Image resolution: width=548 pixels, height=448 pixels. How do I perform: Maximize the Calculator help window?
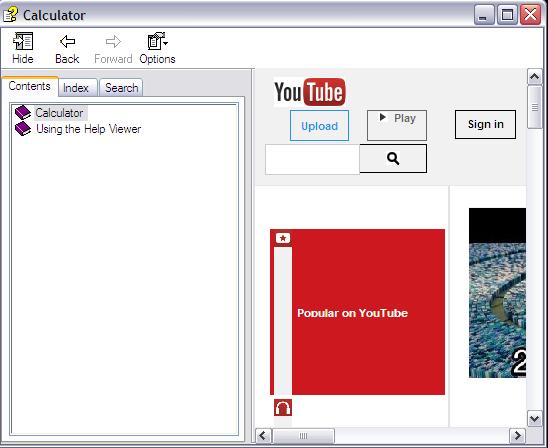coord(507,15)
